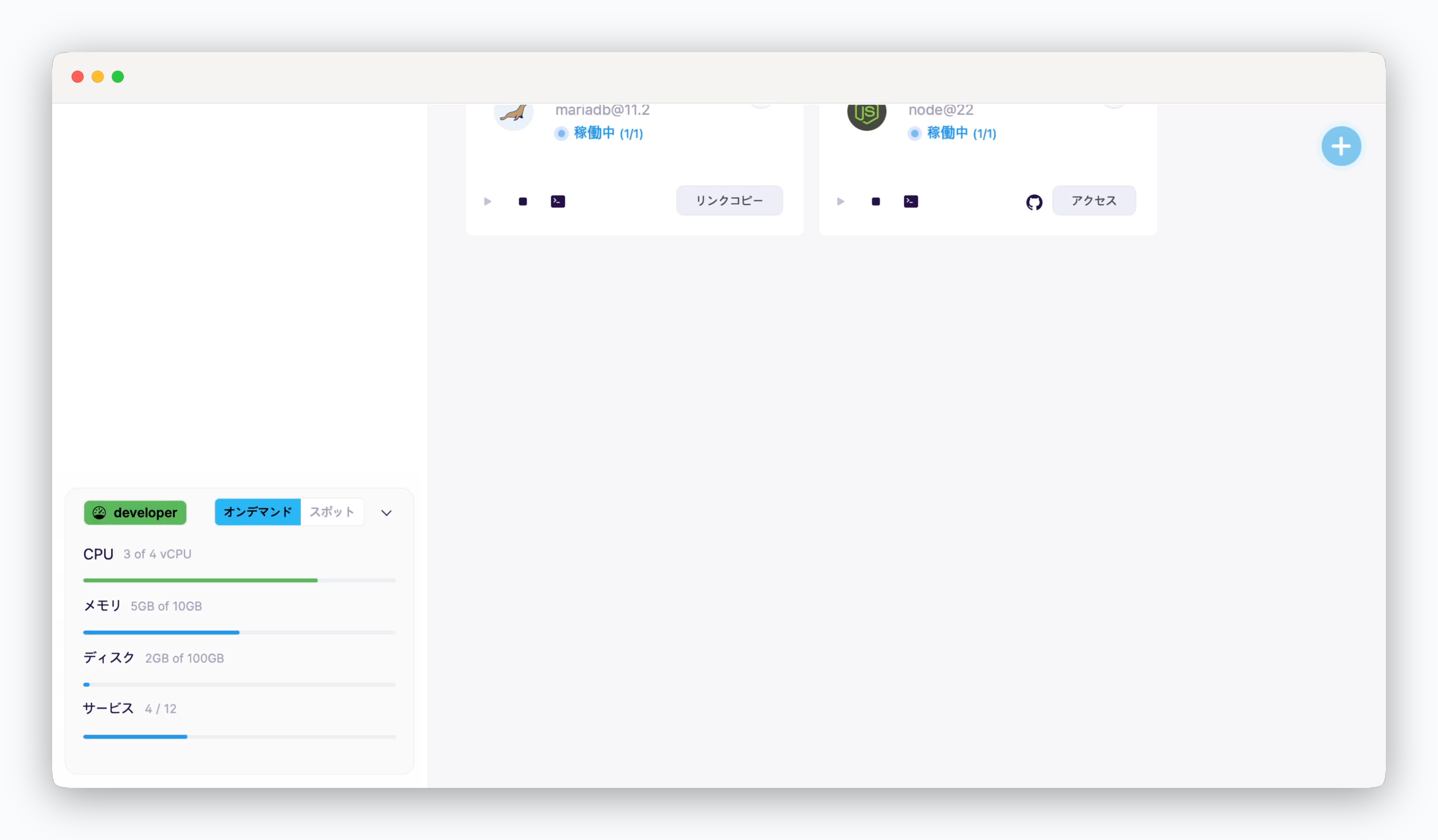The width and height of the screenshot is (1438, 840).
Task: Maximize the window with green button
Action: (x=117, y=77)
